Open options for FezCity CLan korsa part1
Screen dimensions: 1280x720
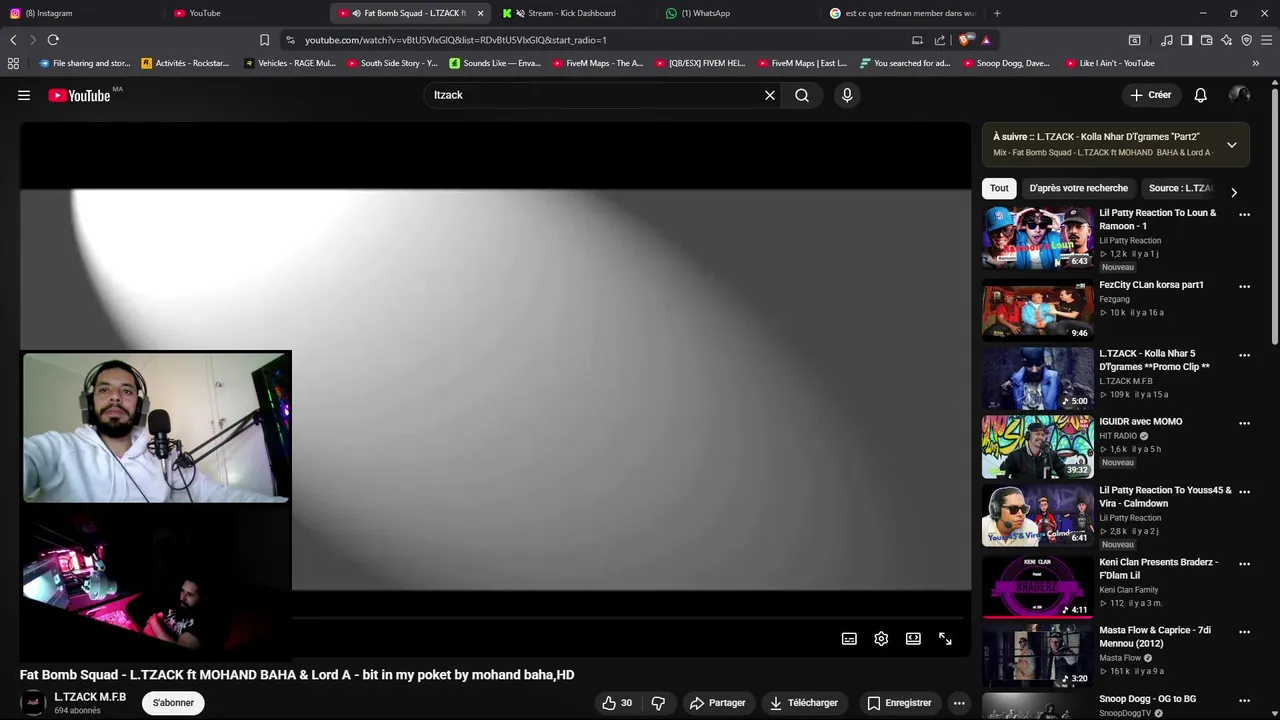[1245, 286]
